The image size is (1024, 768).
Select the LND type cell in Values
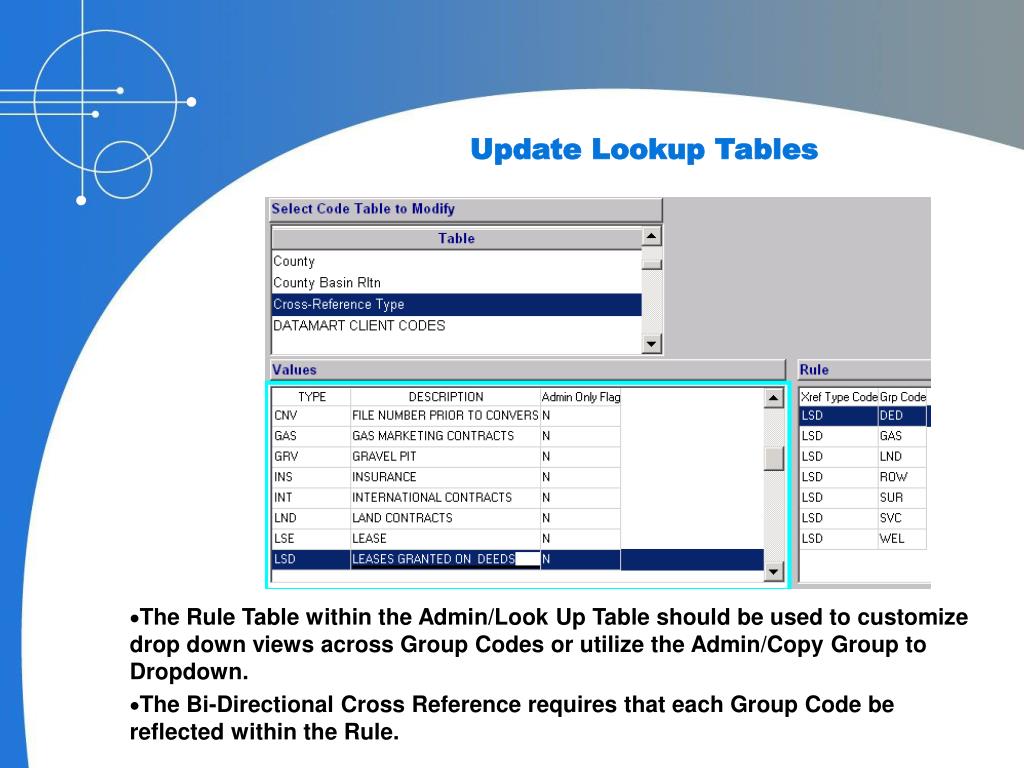312,518
